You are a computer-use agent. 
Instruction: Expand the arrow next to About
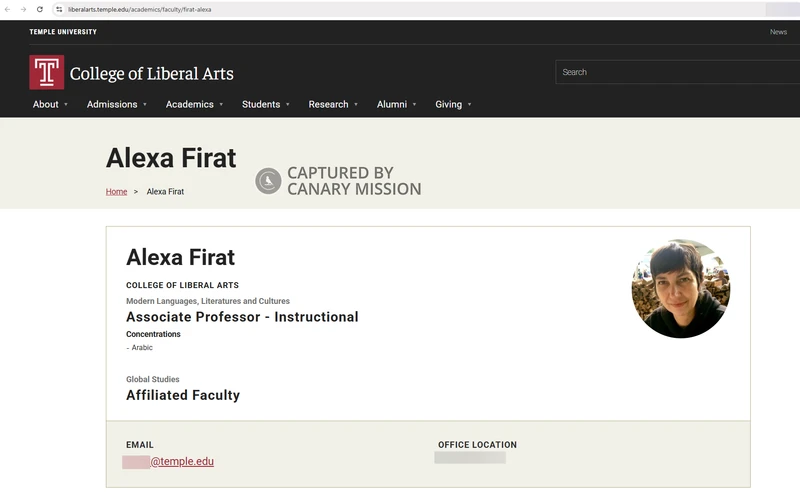coord(66,105)
